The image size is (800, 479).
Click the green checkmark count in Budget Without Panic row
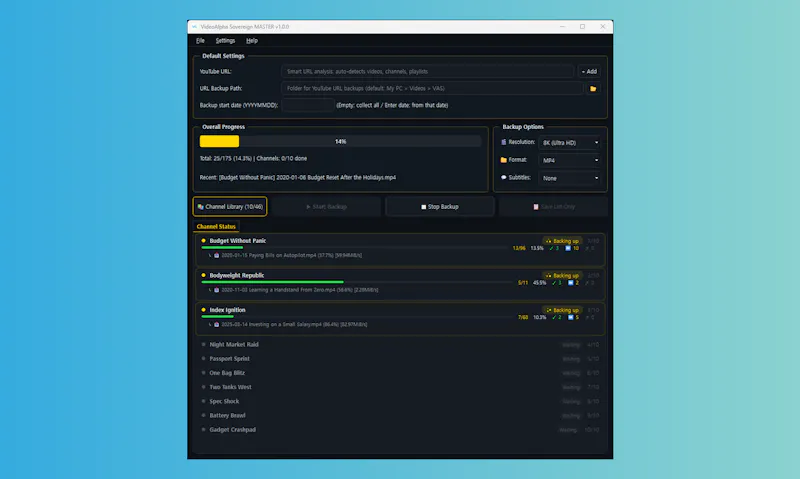[554, 248]
